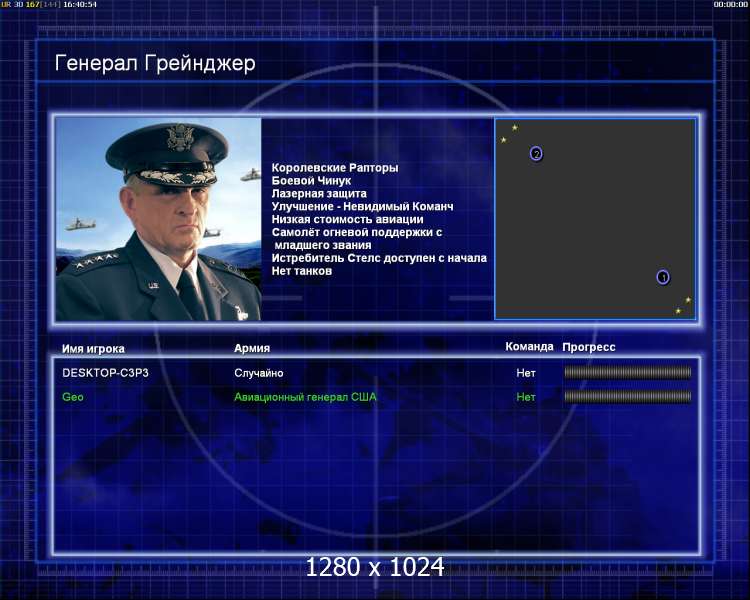
Task: Click the 00:00:00 timer at top right
Action: click(730, 4)
